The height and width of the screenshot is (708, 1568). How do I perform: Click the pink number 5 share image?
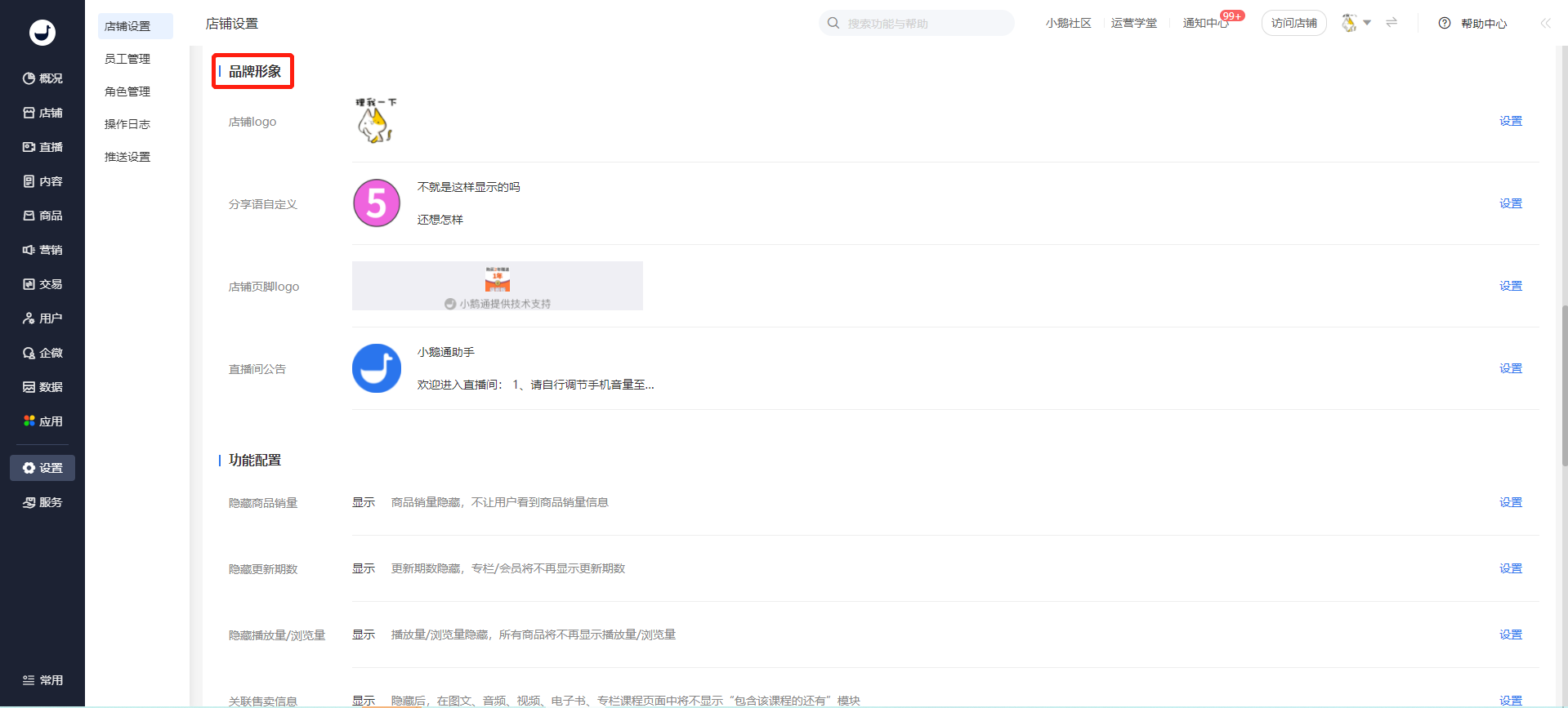377,203
